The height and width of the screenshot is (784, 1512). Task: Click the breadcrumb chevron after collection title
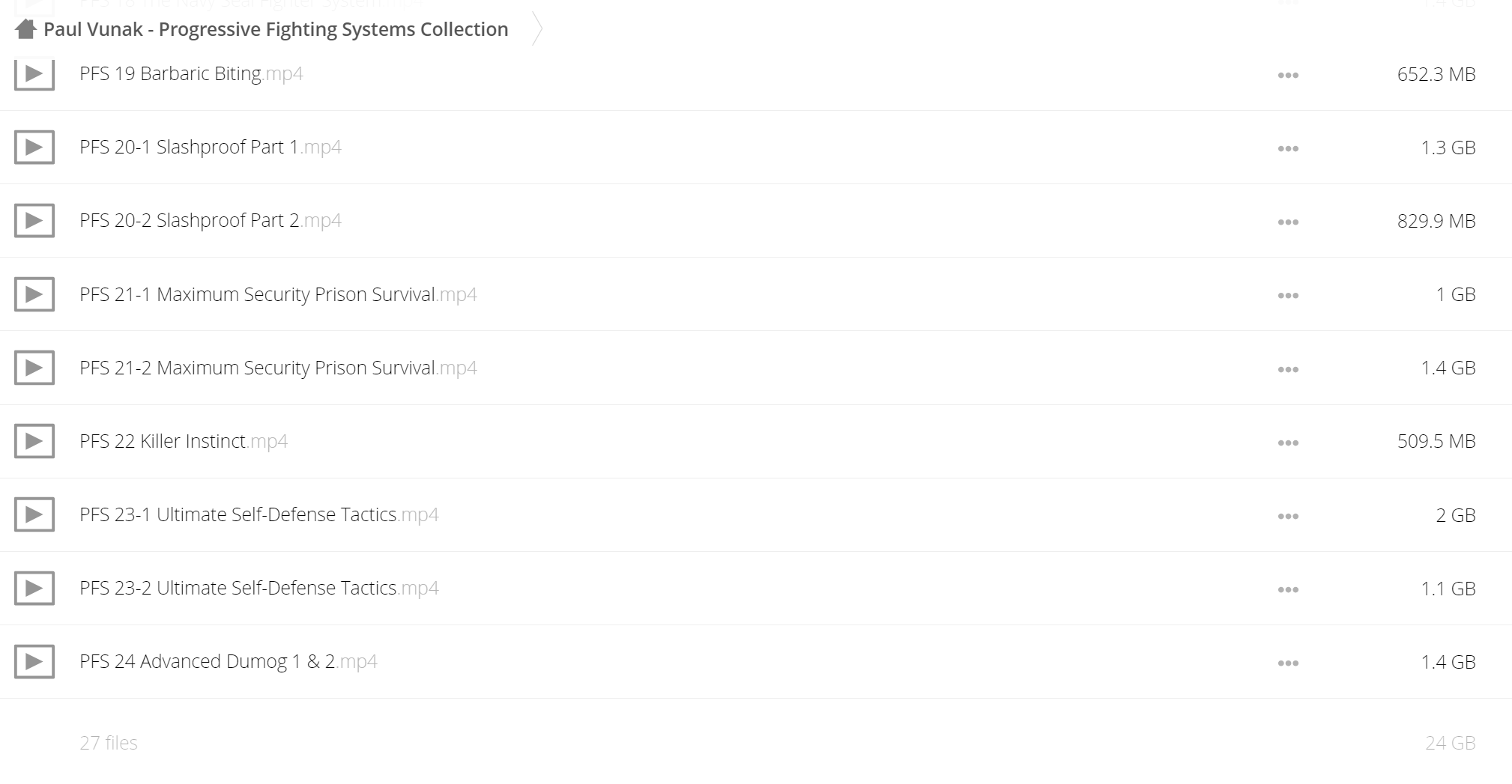[x=536, y=28]
